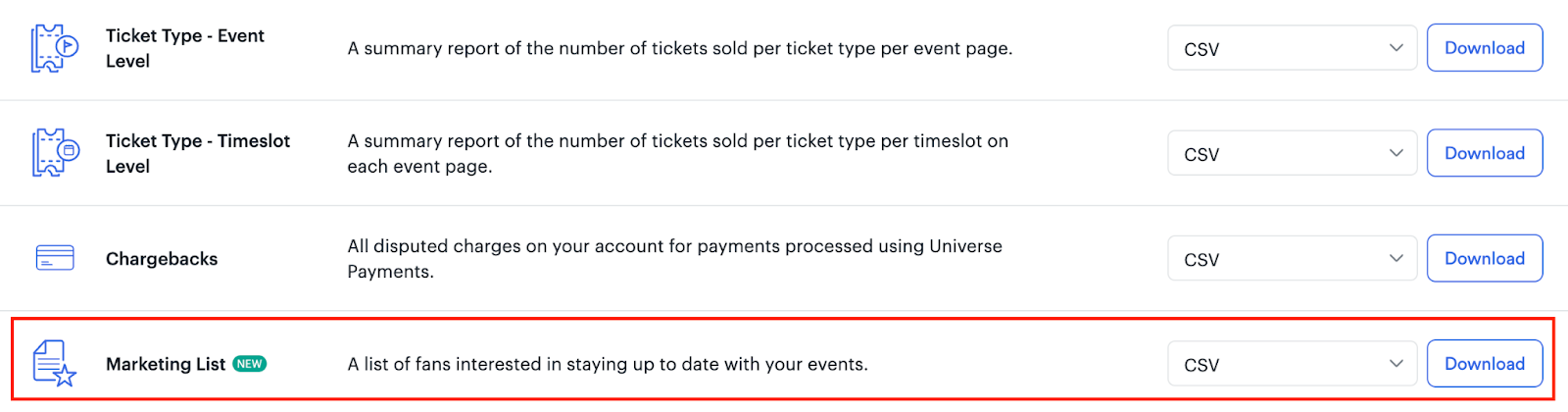This screenshot has height=412, width=1568.
Task: Click the NEW badge beside Marketing List
Action: [x=250, y=364]
